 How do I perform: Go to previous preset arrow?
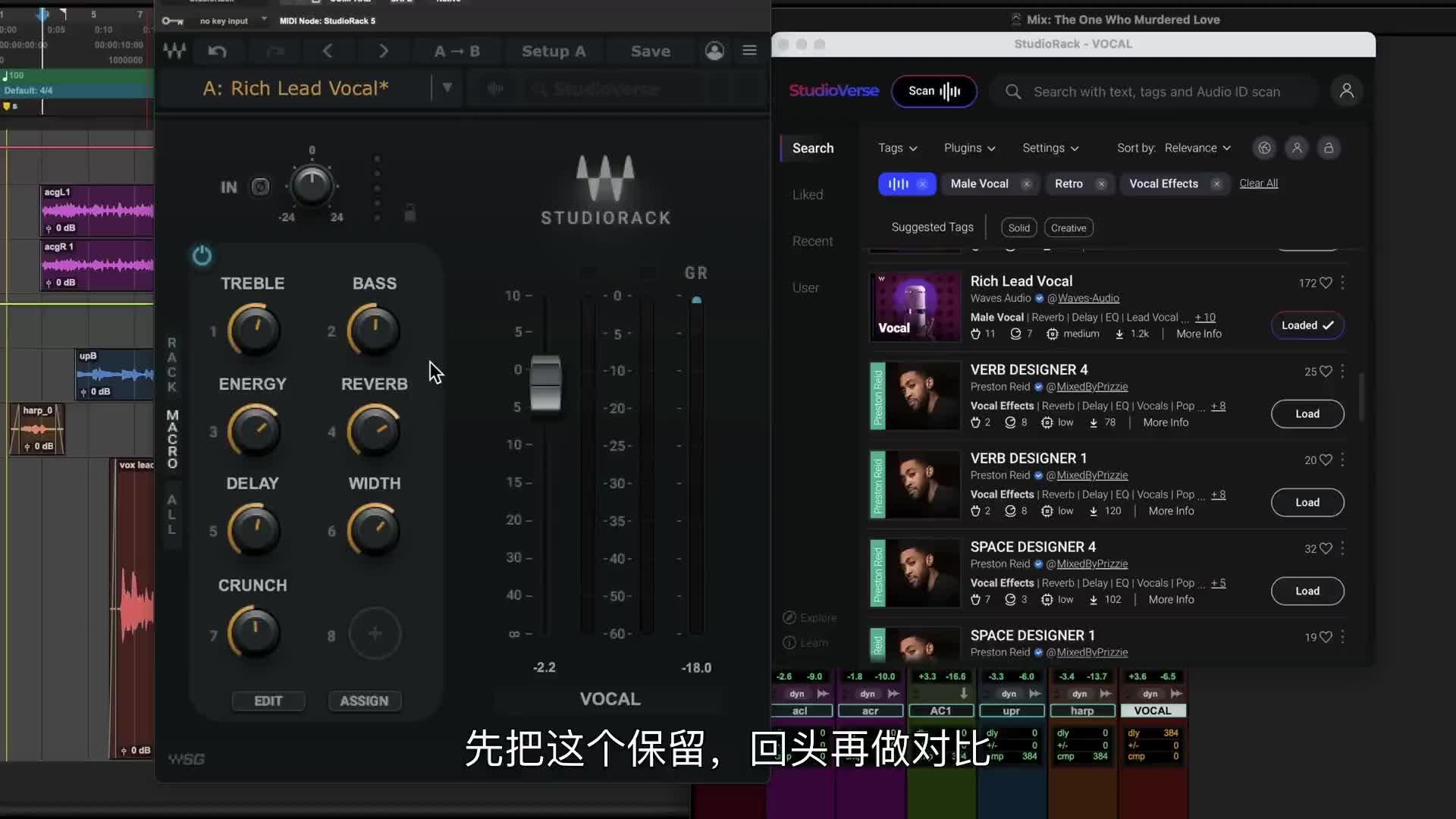328,51
